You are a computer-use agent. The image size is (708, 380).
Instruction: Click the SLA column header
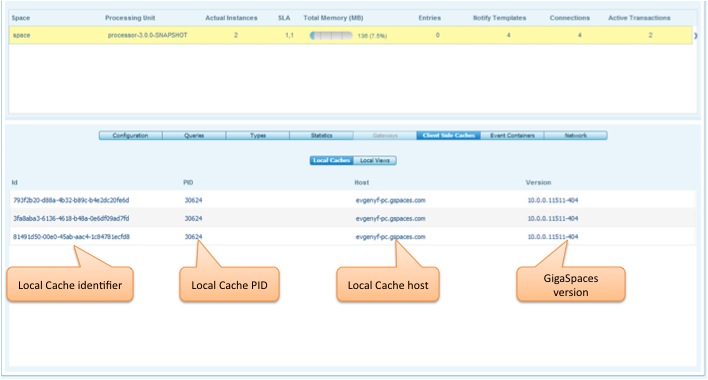(x=284, y=18)
